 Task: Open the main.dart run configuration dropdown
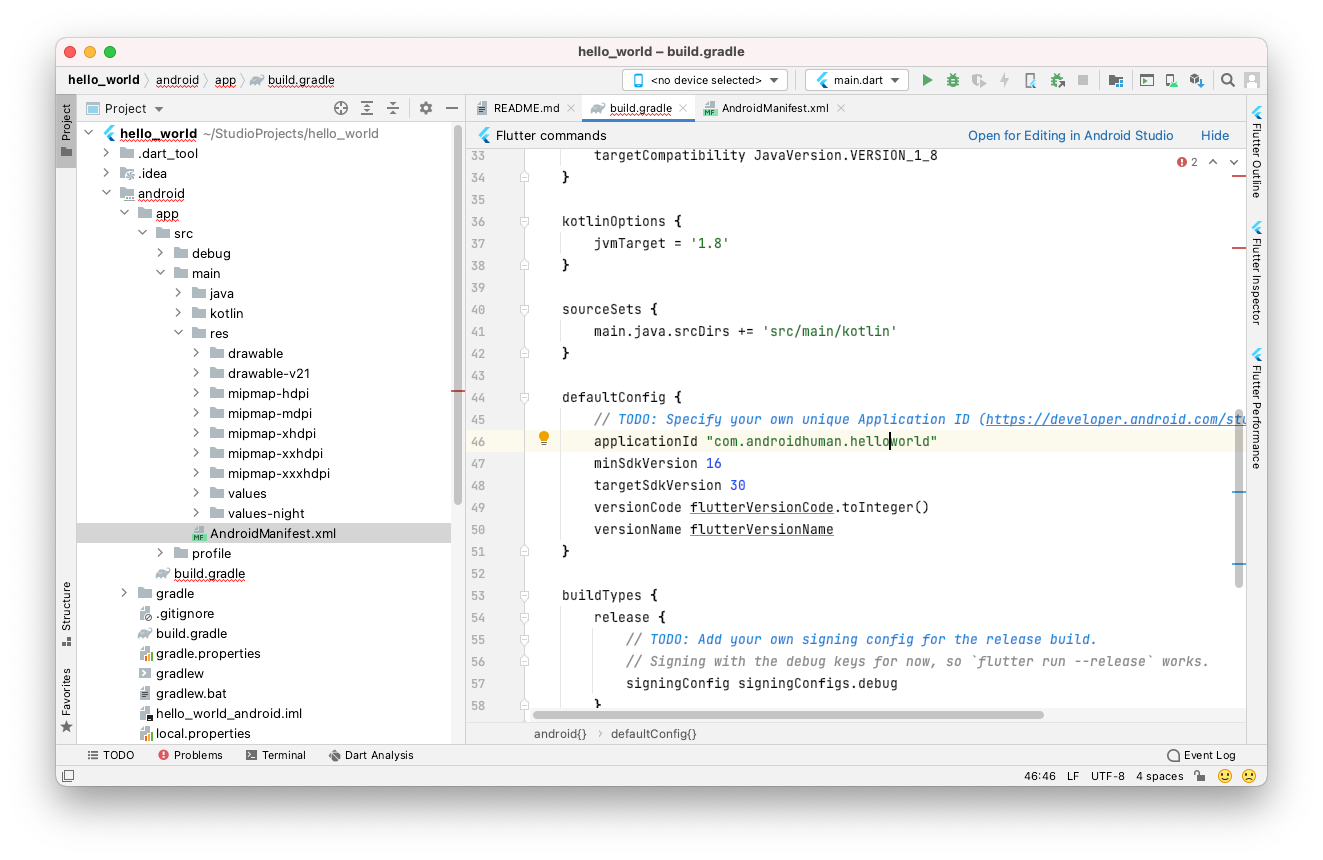coord(857,80)
